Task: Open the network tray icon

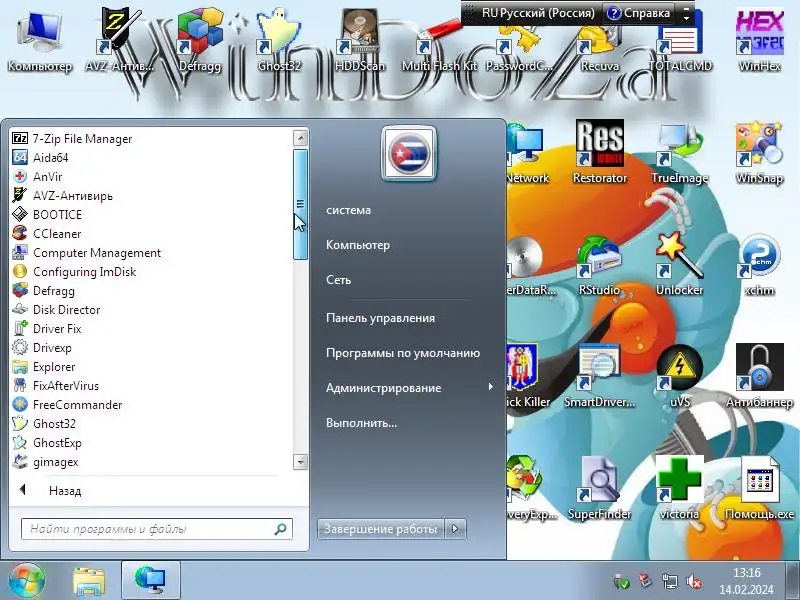Action: (x=669, y=582)
